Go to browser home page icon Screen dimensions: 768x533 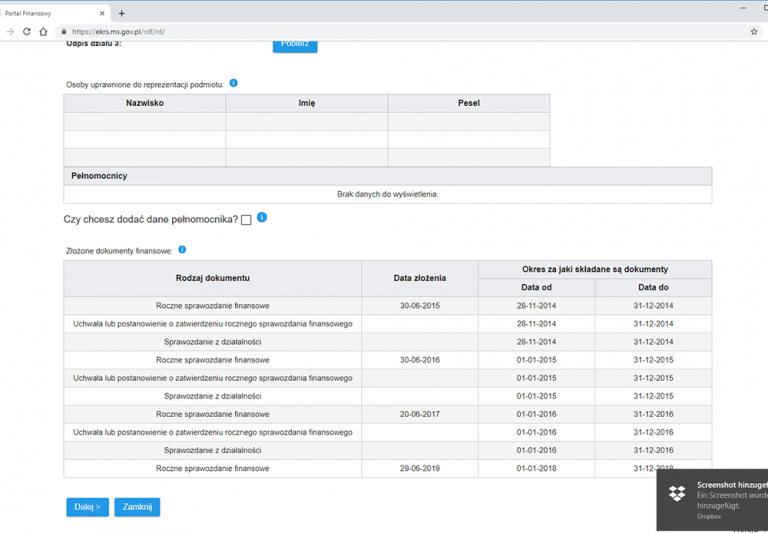tap(43, 32)
